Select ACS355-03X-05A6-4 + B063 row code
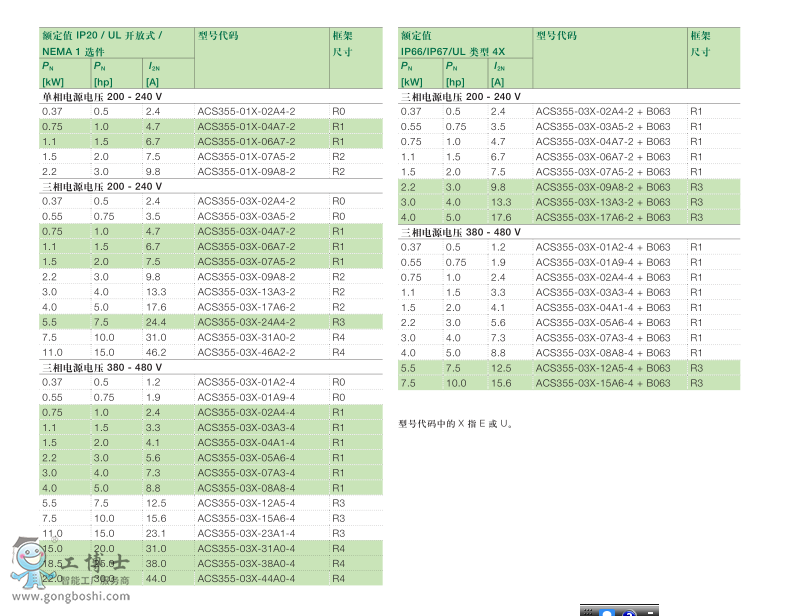This screenshot has height=616, width=790. (603, 323)
